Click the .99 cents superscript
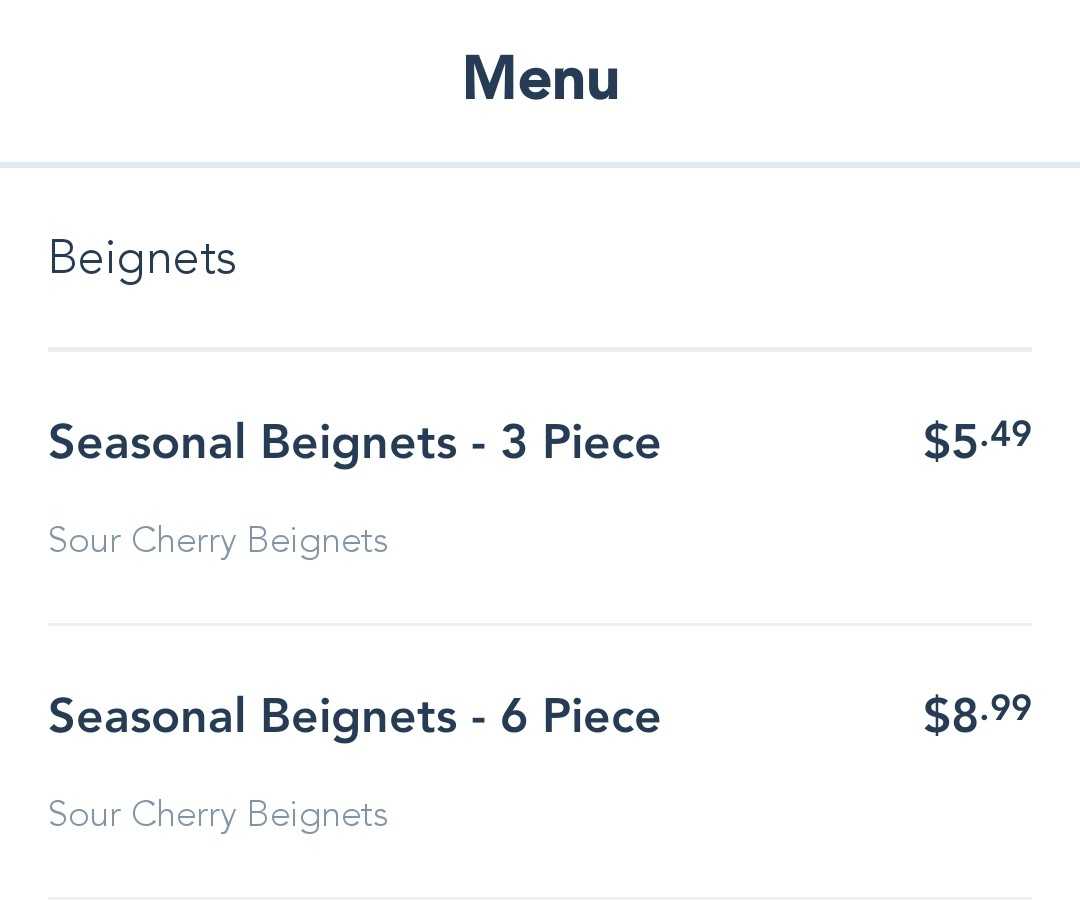1080x901 pixels. pos(1006,708)
